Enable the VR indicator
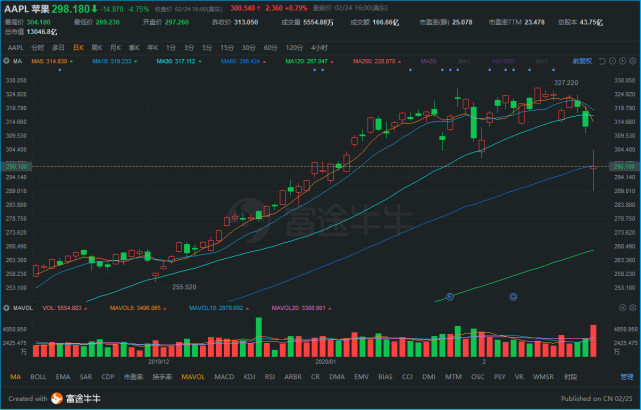The image size is (641, 410). click(519, 377)
